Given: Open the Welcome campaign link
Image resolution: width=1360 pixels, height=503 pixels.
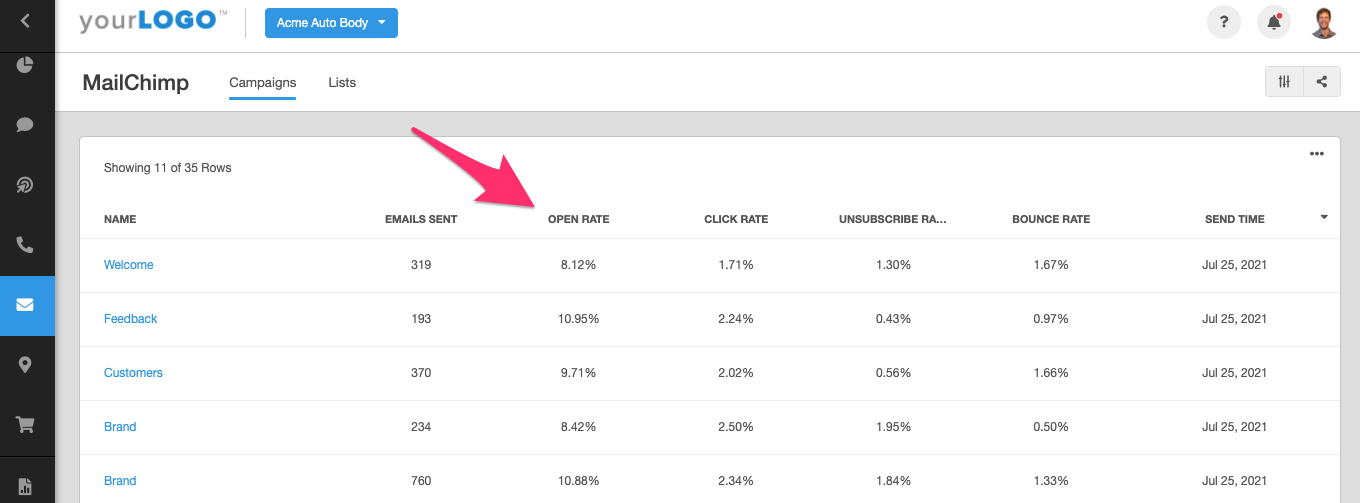Looking at the screenshot, I should pyautogui.click(x=129, y=265).
